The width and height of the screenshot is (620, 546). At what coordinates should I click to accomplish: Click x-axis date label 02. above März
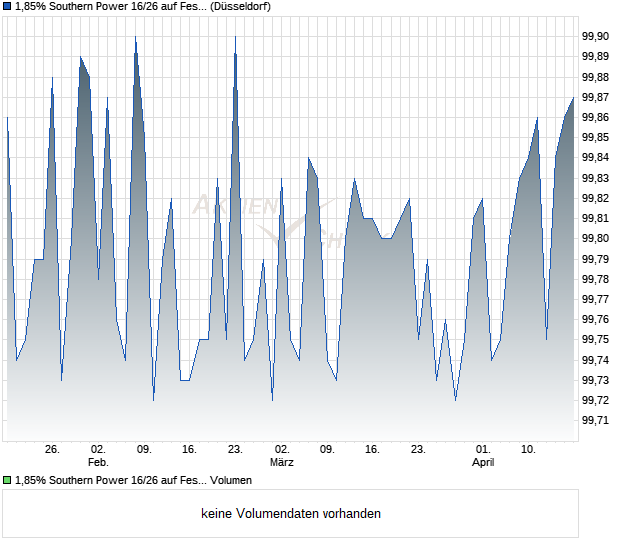[x=282, y=450]
